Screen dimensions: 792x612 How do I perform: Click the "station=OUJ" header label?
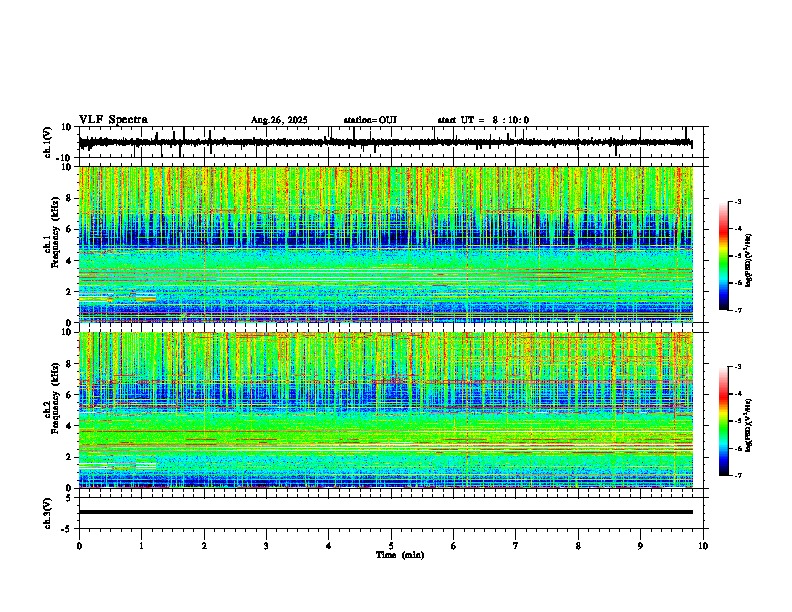click(x=370, y=120)
